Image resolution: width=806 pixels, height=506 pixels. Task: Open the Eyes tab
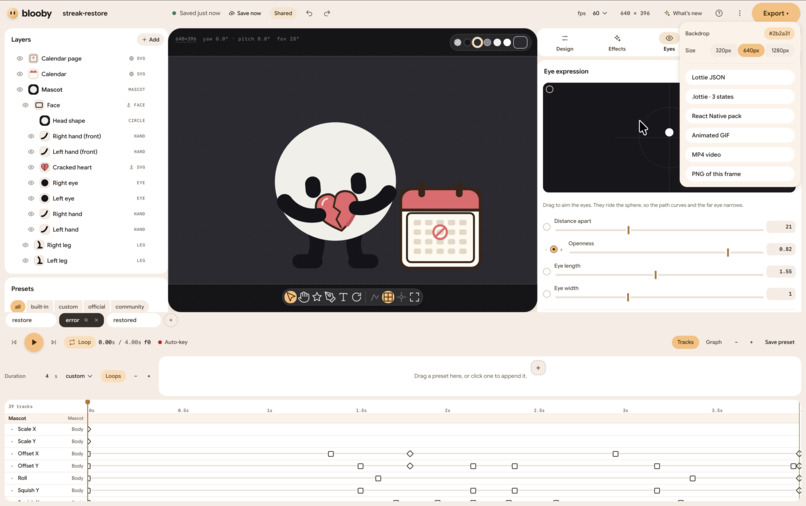point(669,43)
